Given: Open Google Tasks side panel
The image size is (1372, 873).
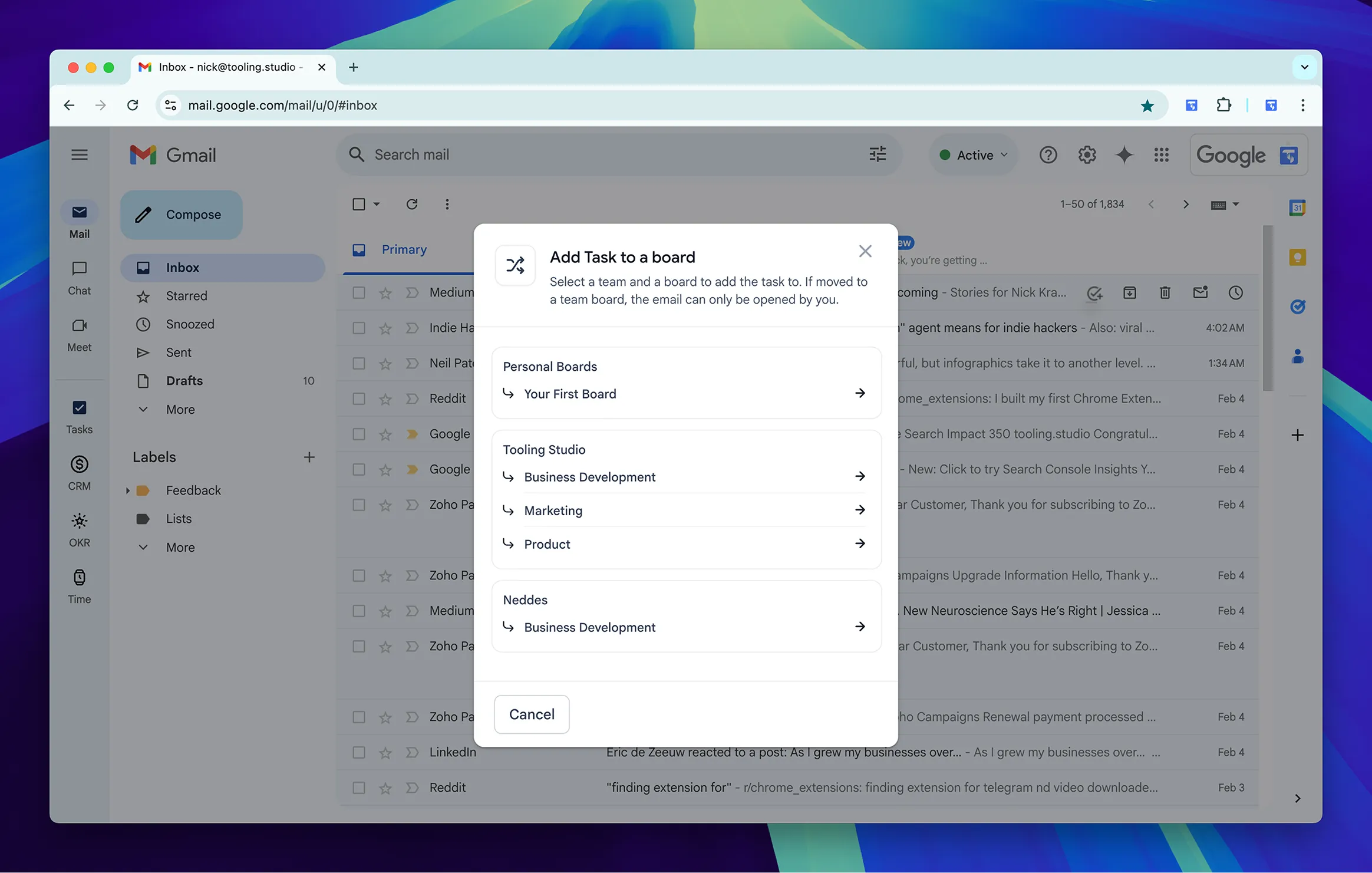Looking at the screenshot, I should click(1297, 307).
